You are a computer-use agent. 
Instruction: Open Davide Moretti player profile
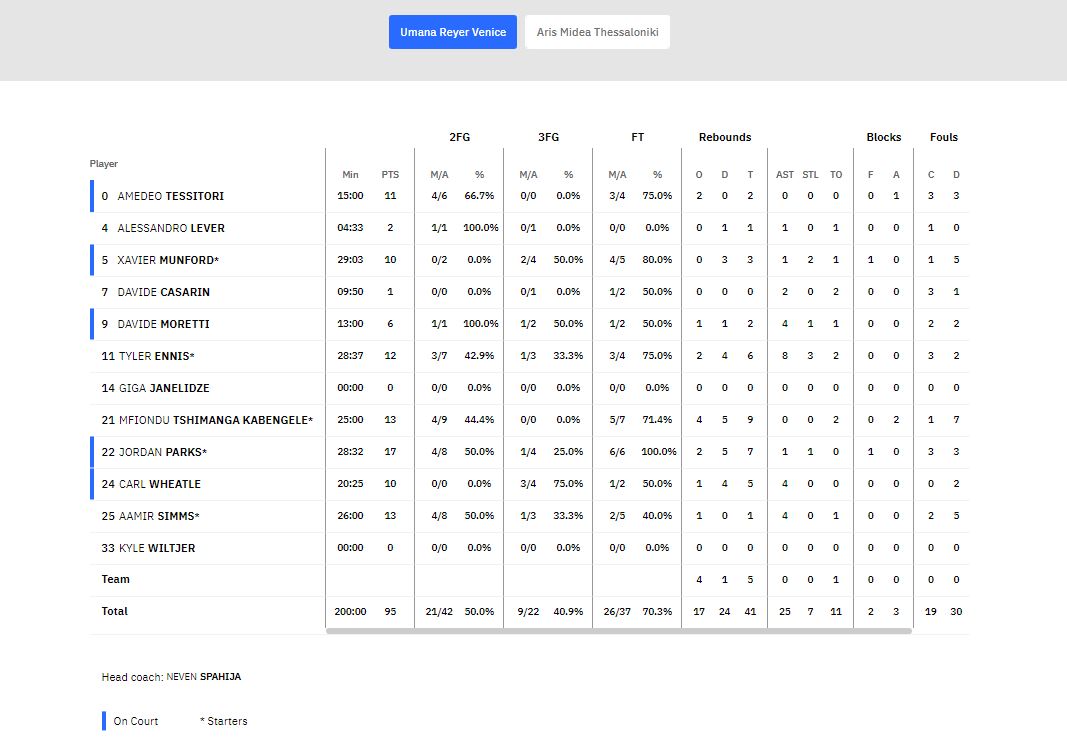pos(163,324)
